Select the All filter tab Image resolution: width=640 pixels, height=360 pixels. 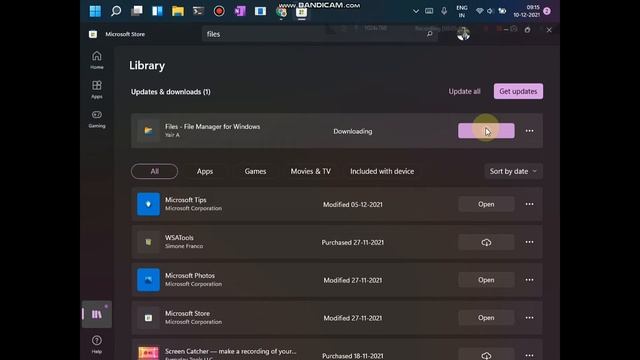[154, 171]
